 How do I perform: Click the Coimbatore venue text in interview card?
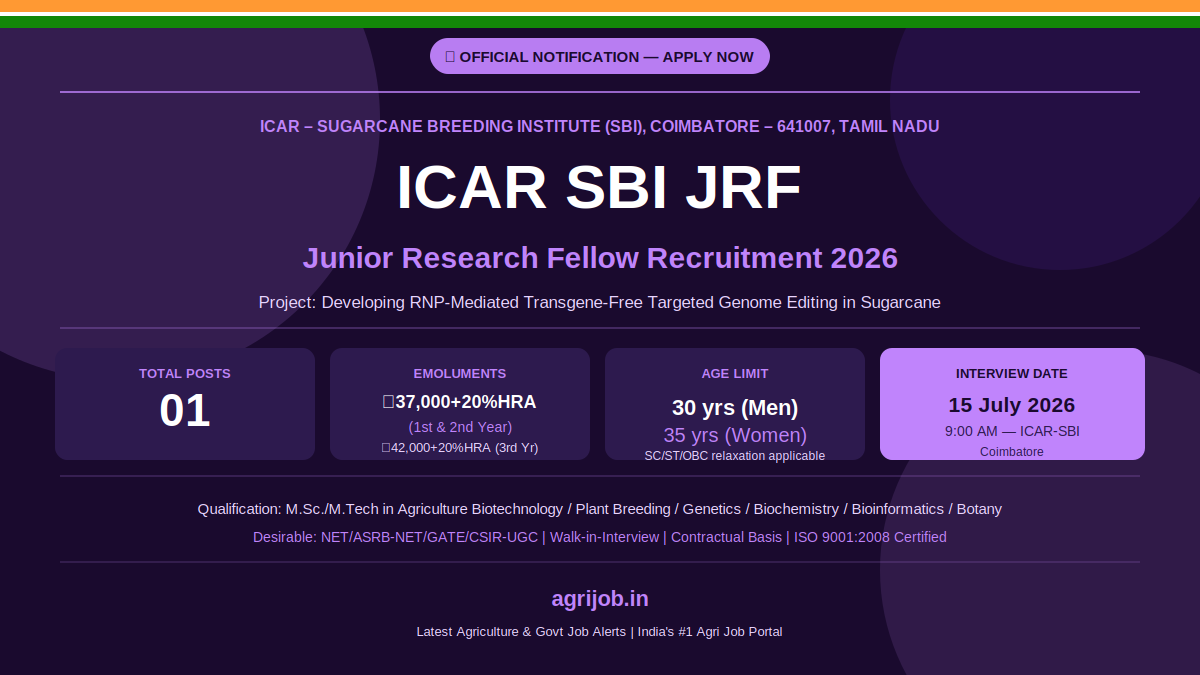click(x=1012, y=452)
